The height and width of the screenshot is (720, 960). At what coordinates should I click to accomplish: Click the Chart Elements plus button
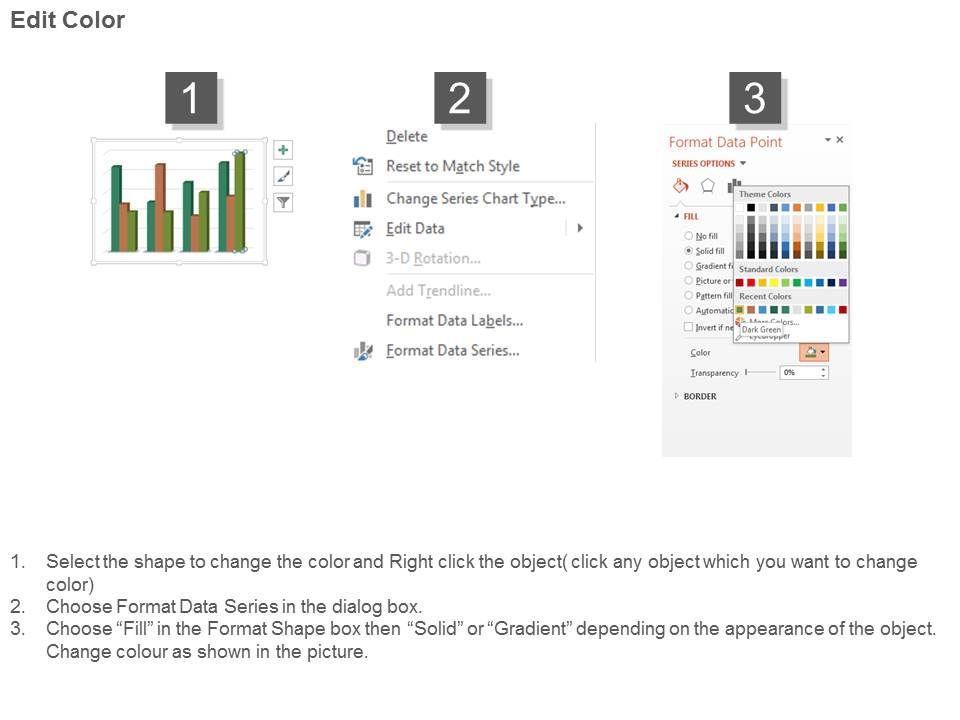pos(284,150)
